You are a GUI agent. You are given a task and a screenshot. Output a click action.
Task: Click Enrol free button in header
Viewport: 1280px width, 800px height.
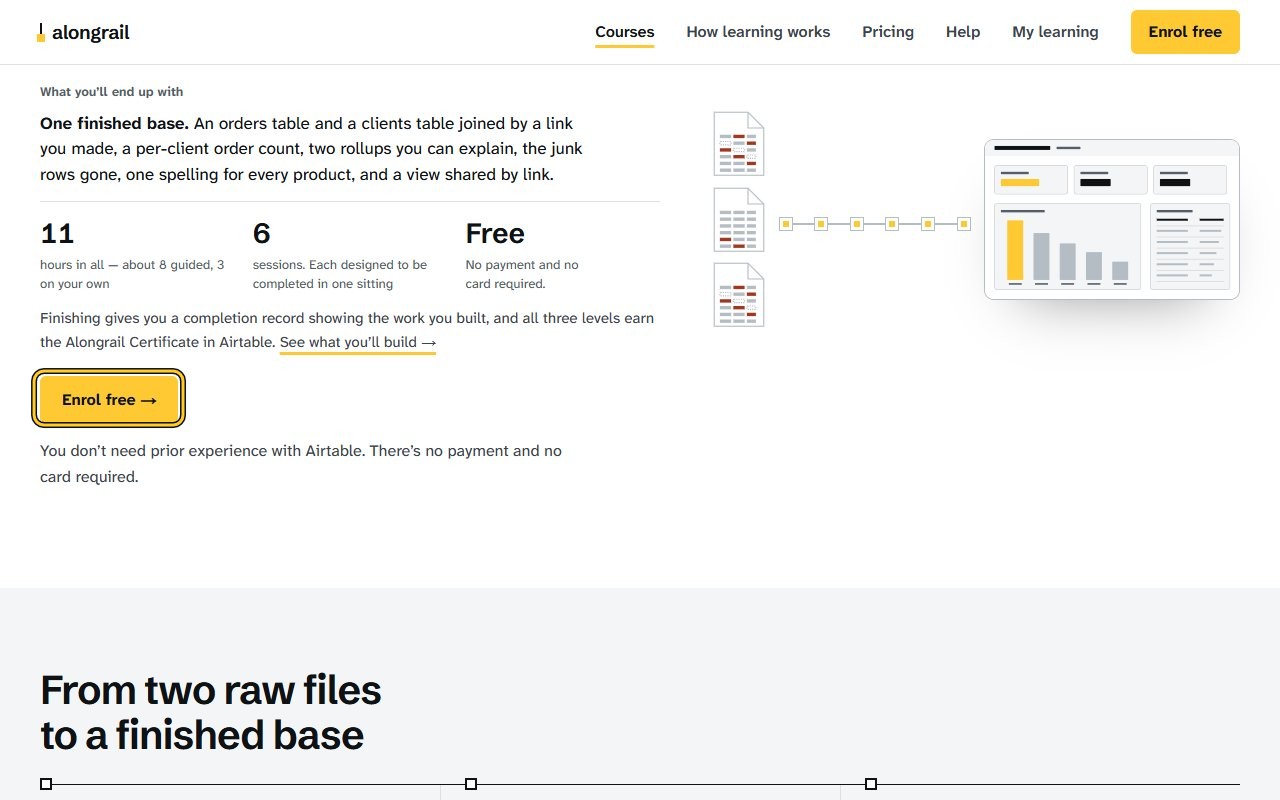tap(1185, 32)
